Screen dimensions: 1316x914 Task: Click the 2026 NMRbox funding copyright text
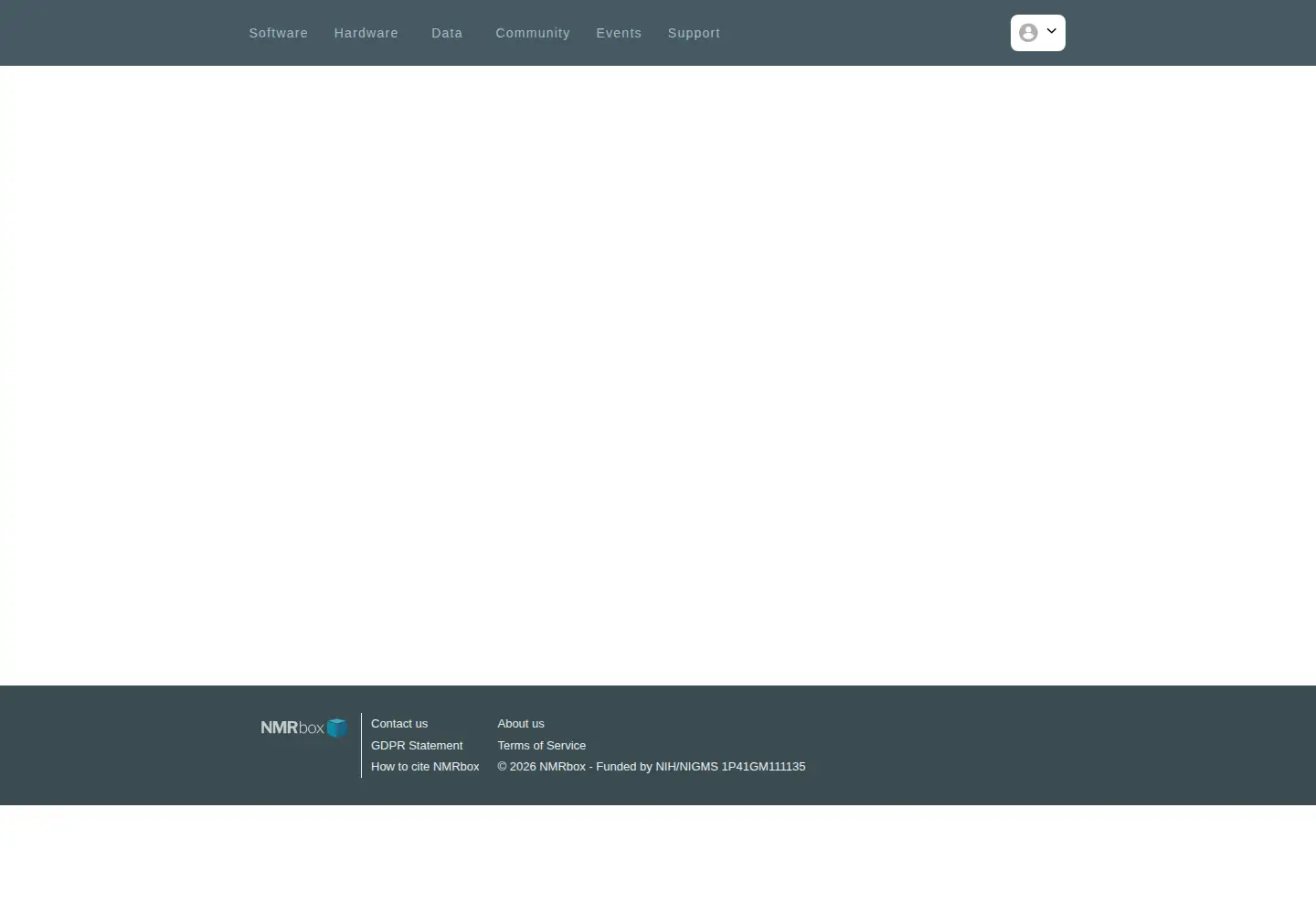[652, 767]
